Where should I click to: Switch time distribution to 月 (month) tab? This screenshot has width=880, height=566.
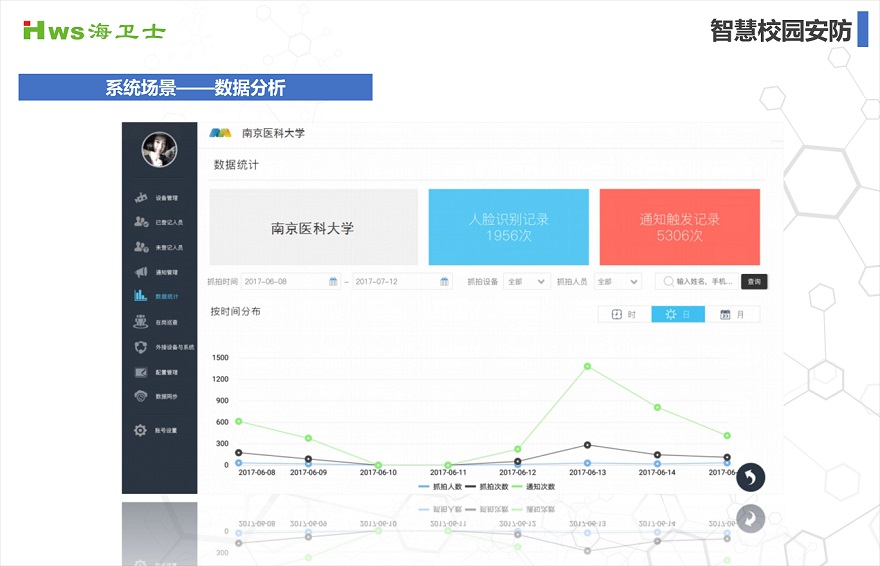click(732, 314)
